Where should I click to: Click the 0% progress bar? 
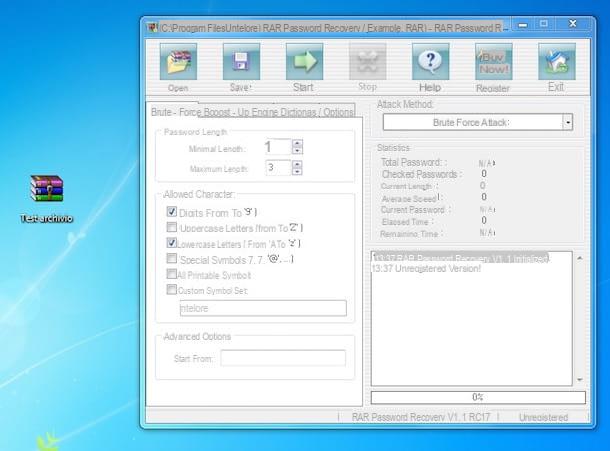(x=478, y=397)
